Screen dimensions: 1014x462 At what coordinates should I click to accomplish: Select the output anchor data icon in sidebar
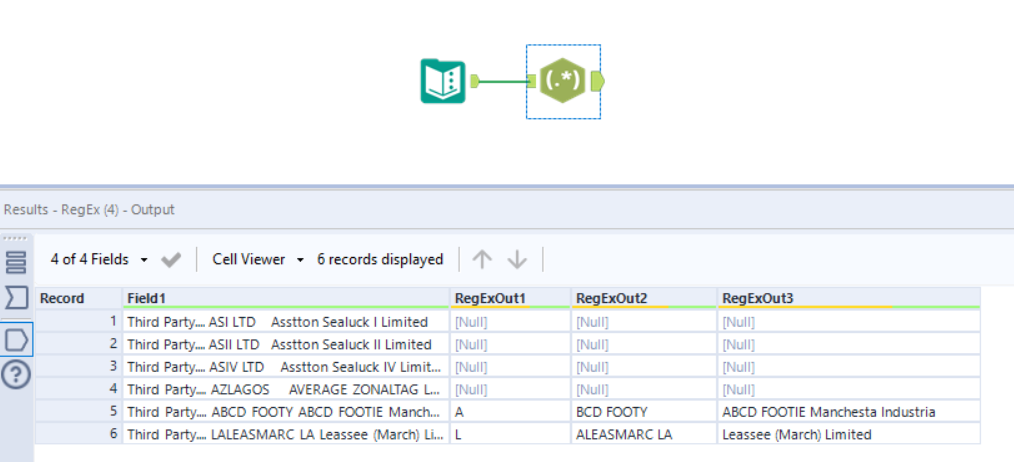(x=17, y=339)
